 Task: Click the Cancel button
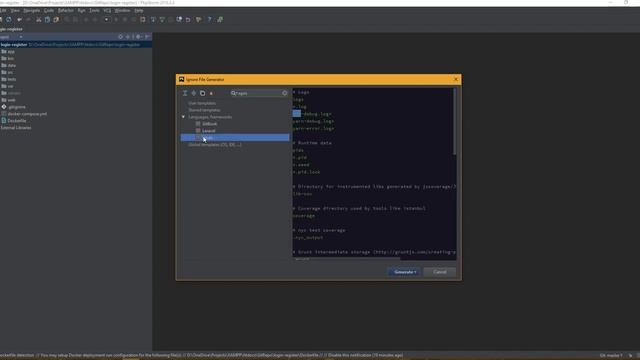(440, 272)
